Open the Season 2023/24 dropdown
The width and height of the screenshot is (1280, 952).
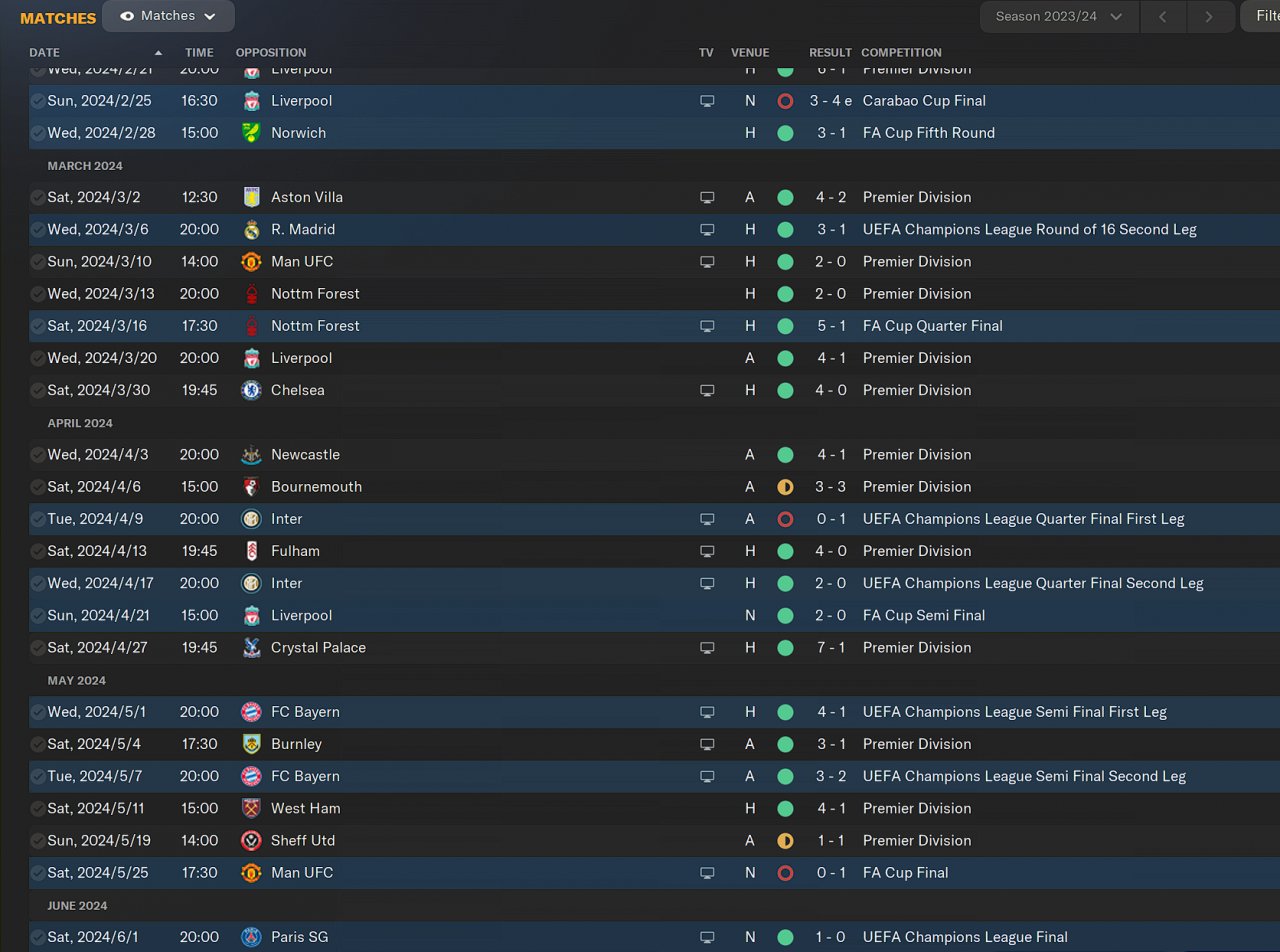tap(1059, 16)
